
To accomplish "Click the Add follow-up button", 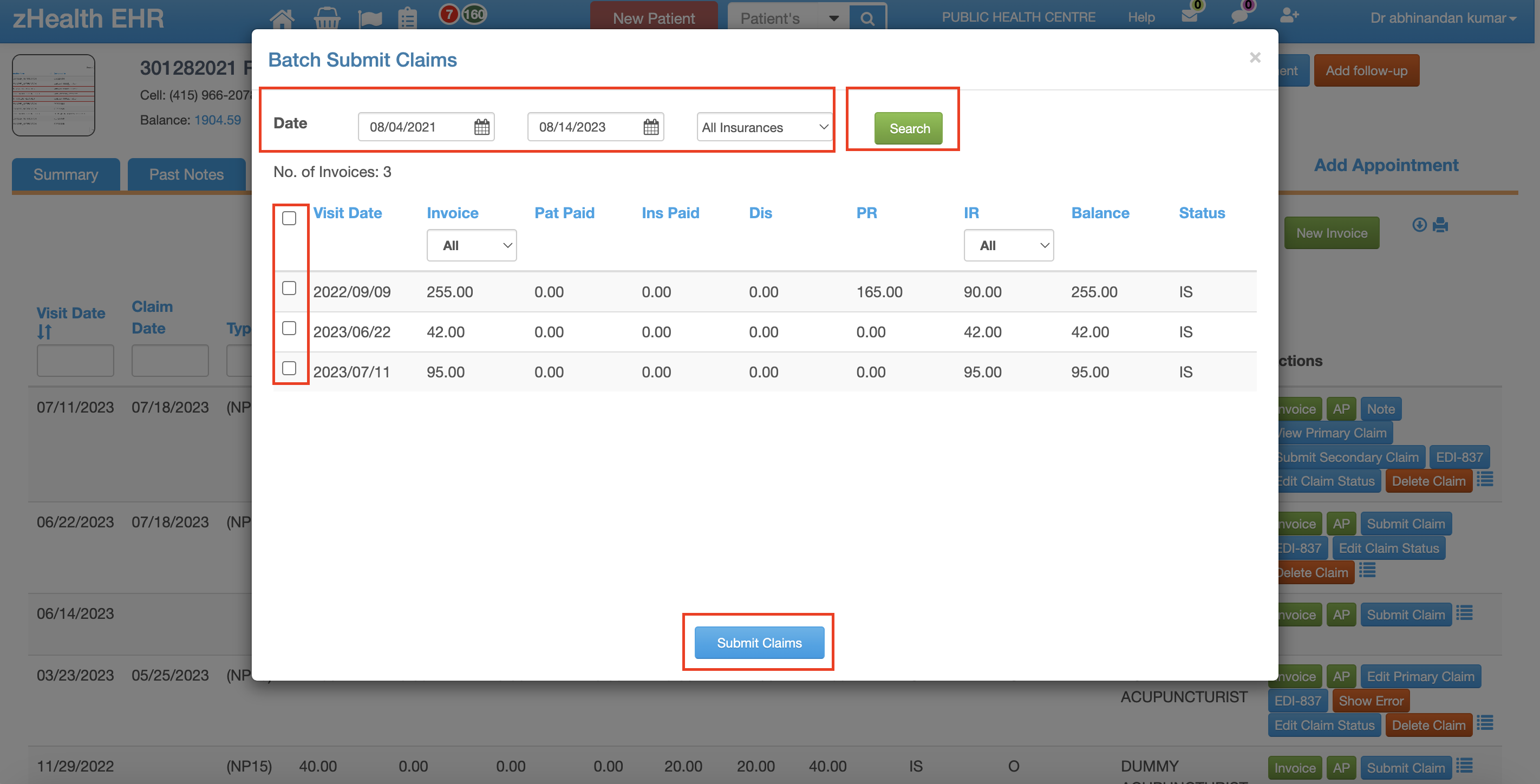I will (x=1366, y=70).
